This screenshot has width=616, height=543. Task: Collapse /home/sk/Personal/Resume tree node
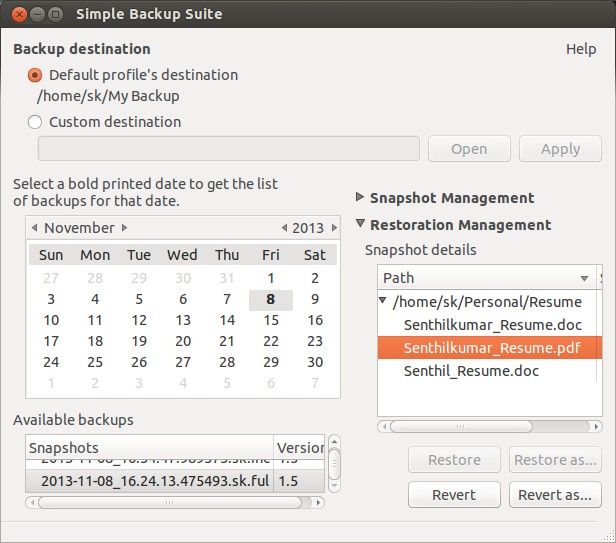tap(383, 301)
